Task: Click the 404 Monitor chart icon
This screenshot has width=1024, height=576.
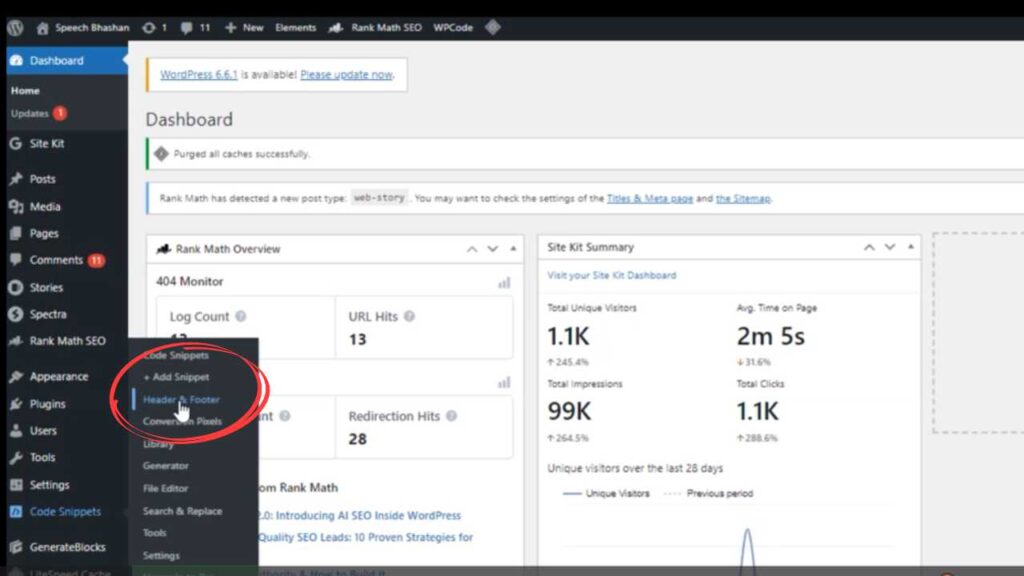Action: point(504,283)
